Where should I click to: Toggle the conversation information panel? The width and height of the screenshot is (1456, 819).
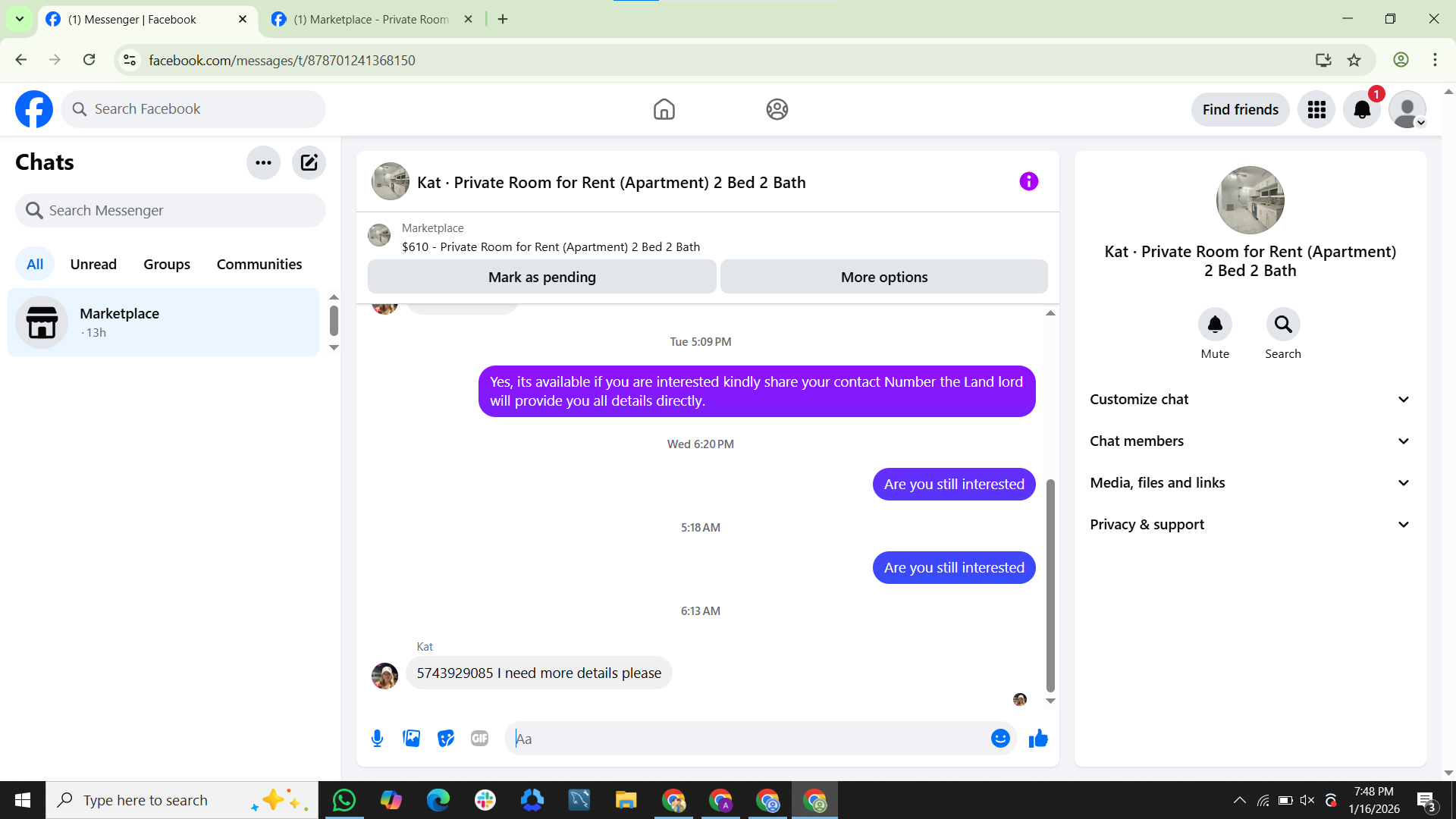pyautogui.click(x=1028, y=182)
